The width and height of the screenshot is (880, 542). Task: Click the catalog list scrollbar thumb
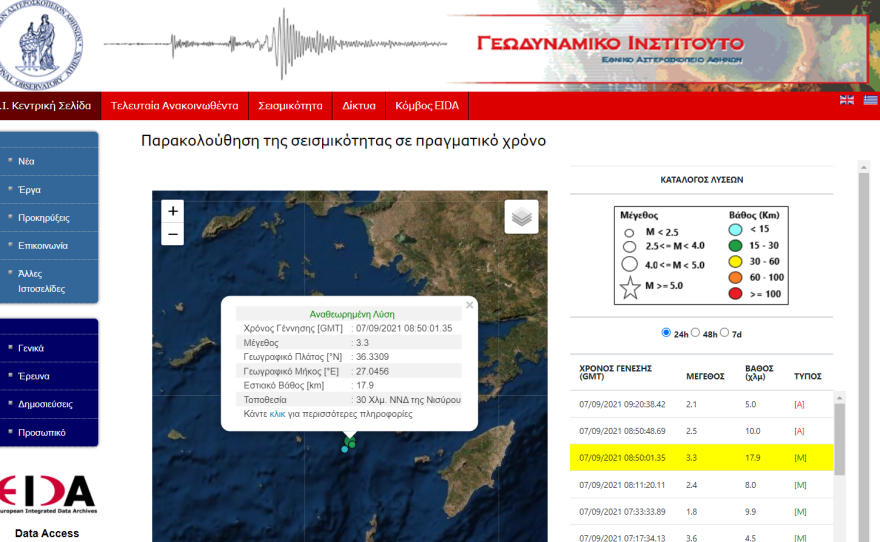840,439
